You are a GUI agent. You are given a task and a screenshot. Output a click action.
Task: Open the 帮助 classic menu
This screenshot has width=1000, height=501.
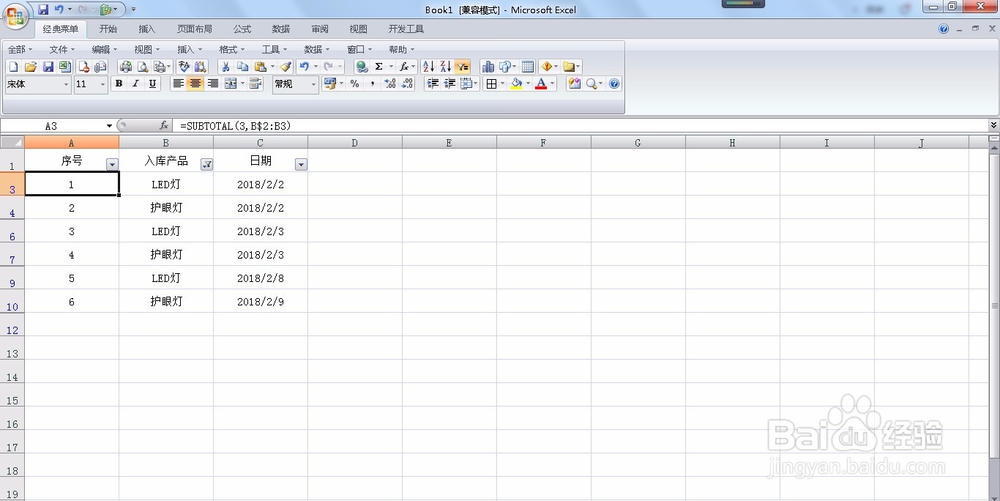click(401, 49)
